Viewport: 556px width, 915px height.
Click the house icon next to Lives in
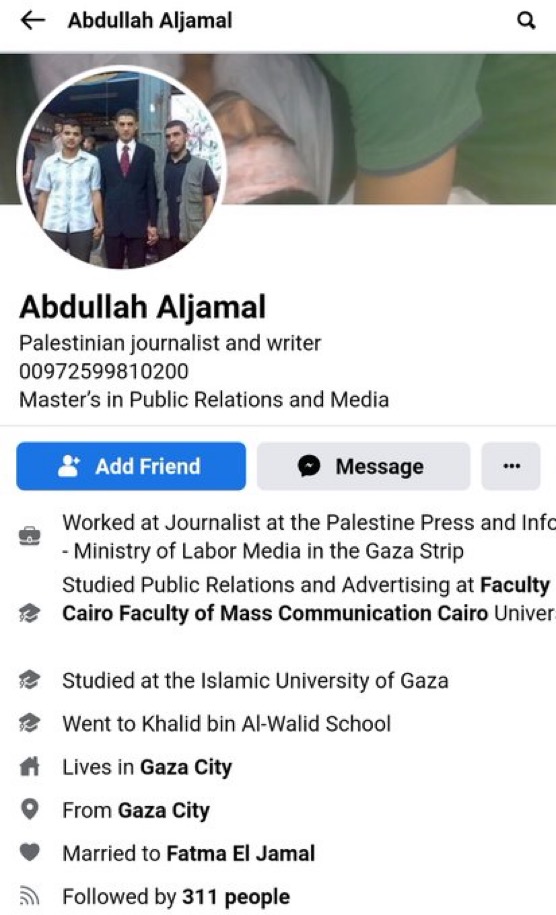coord(30,766)
